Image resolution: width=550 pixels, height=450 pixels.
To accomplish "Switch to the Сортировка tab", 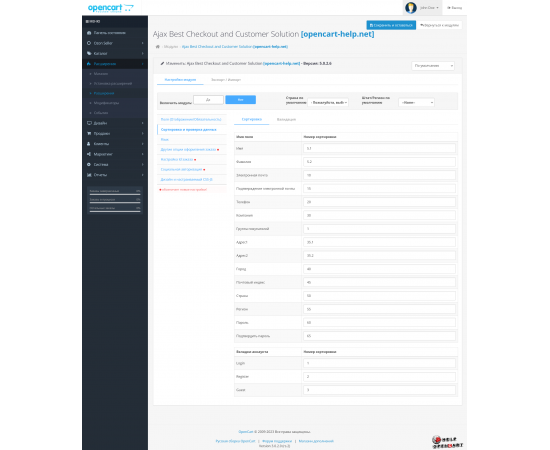I will 251,119.
